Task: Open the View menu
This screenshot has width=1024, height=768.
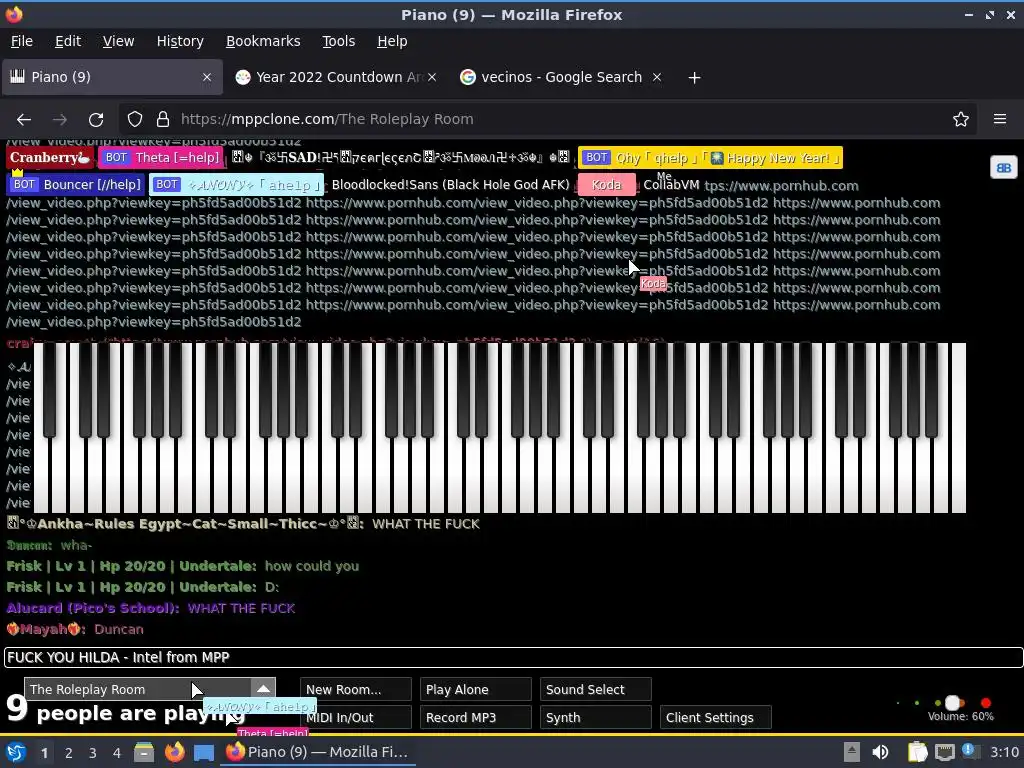Action: pyautogui.click(x=118, y=41)
